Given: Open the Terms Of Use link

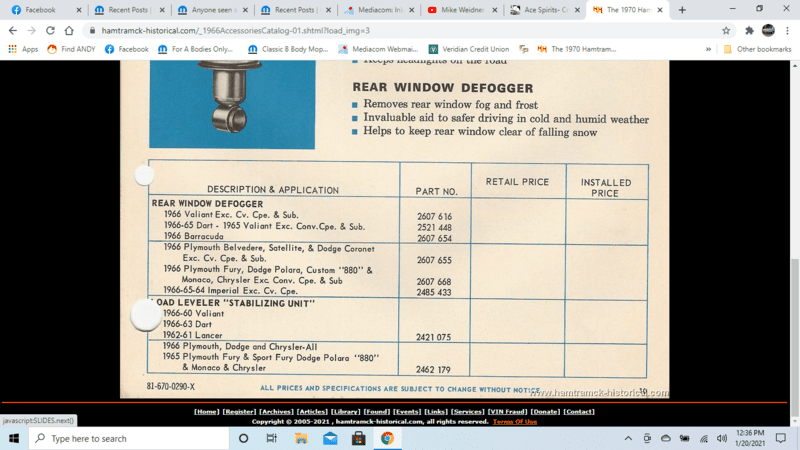Looking at the screenshot, I should point(514,421).
